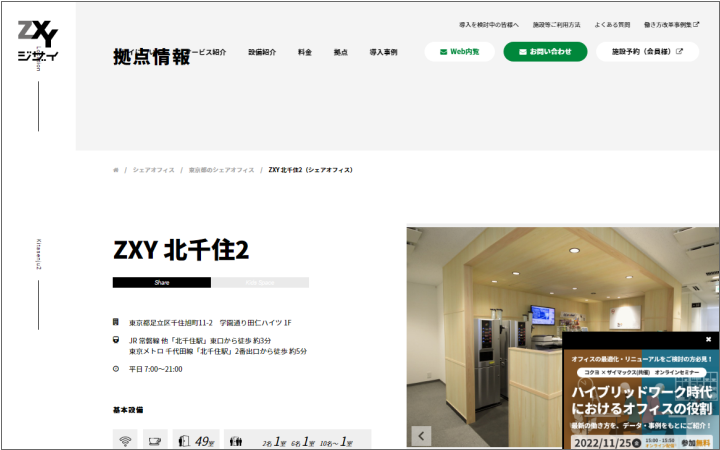Open 料金 menu item
720x450 pixels.
tap(305, 52)
